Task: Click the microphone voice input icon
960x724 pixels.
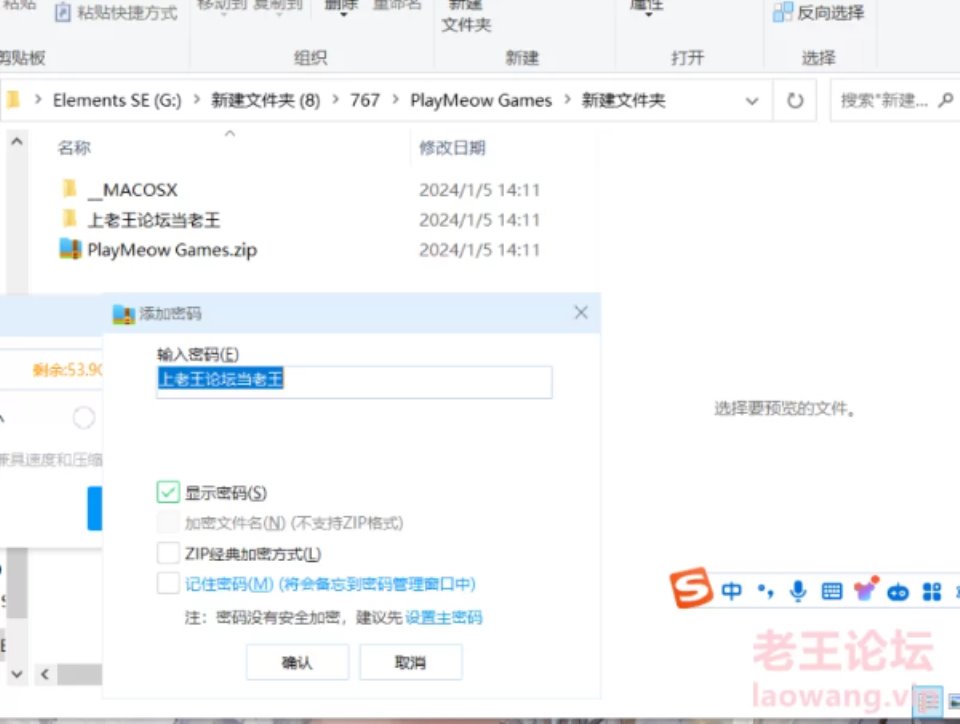Action: coord(798,591)
